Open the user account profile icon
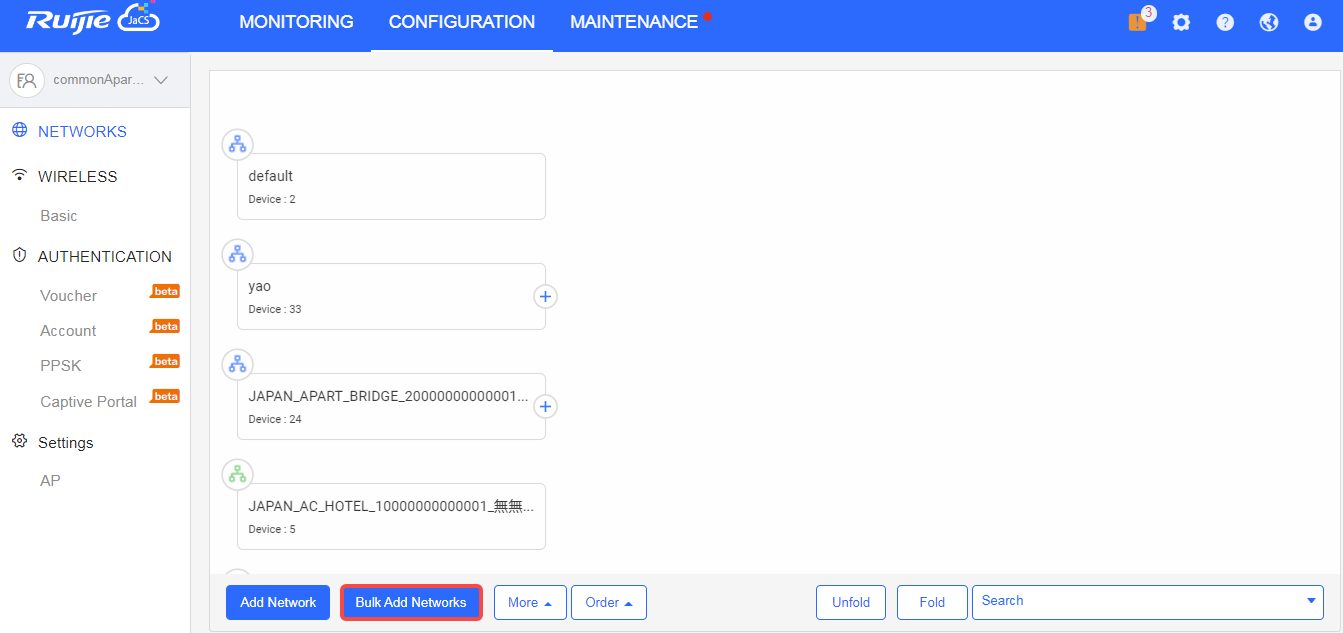The width and height of the screenshot is (1343, 633). (x=1313, y=22)
